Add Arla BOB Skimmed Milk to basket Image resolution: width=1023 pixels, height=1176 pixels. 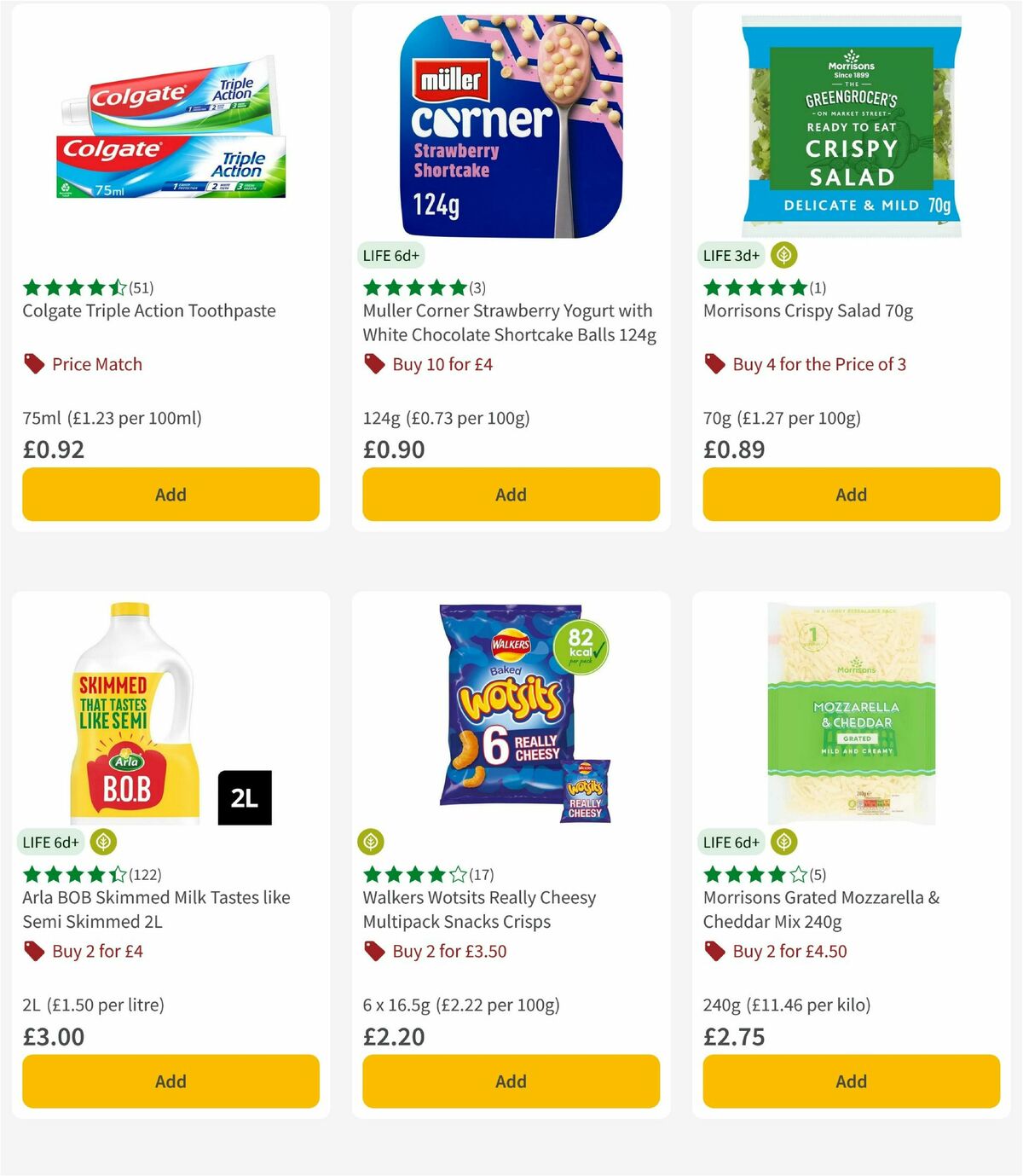coord(170,1081)
